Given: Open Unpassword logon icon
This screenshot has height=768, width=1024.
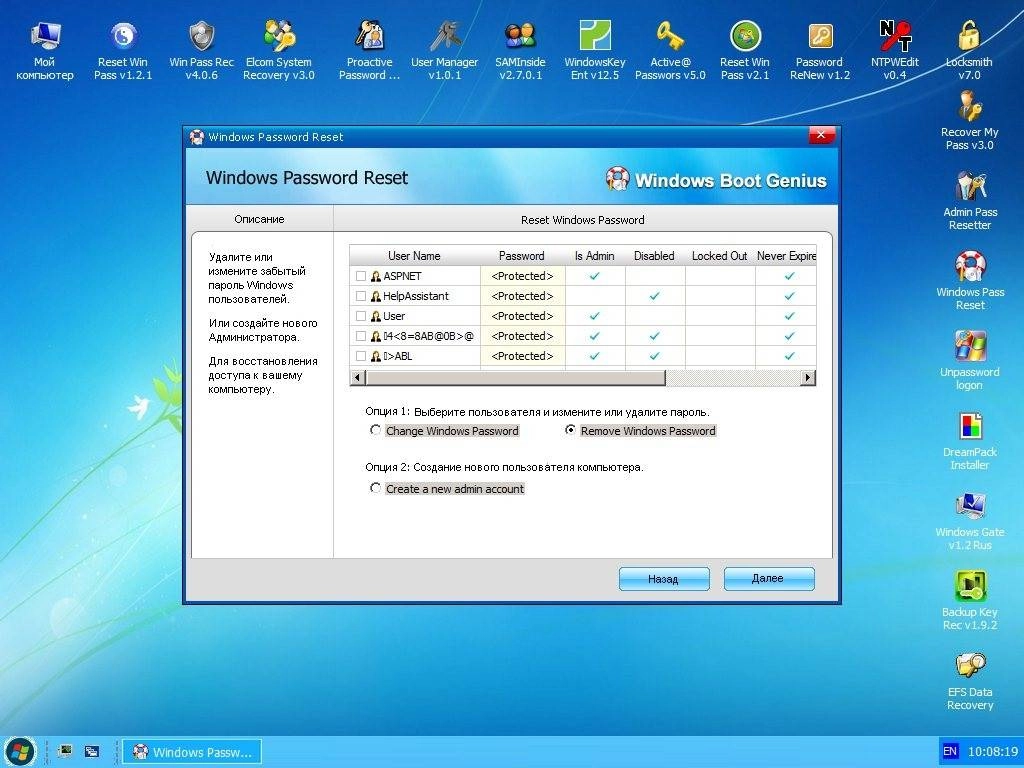Looking at the screenshot, I should (x=970, y=360).
